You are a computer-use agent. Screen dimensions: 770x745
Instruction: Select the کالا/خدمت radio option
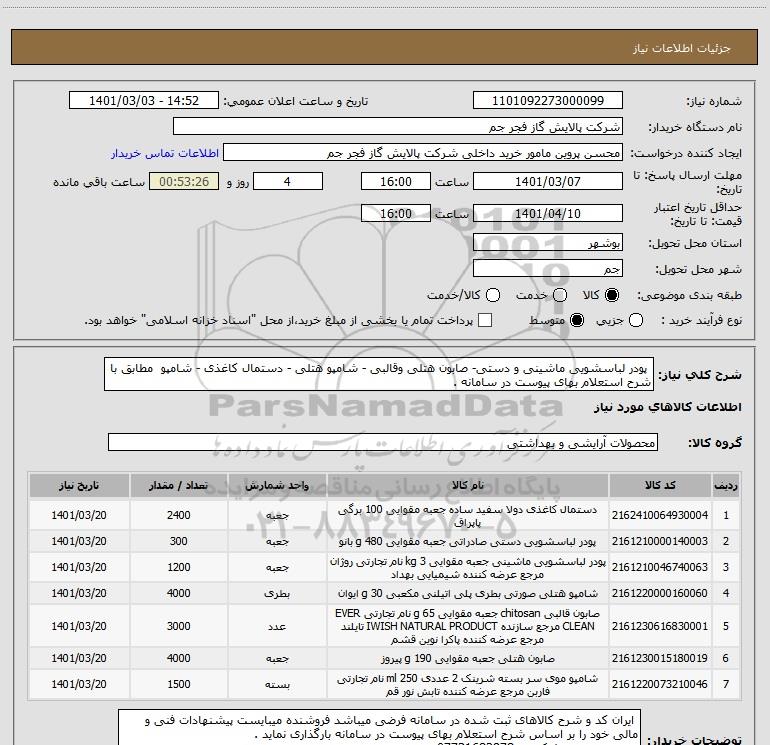493,295
